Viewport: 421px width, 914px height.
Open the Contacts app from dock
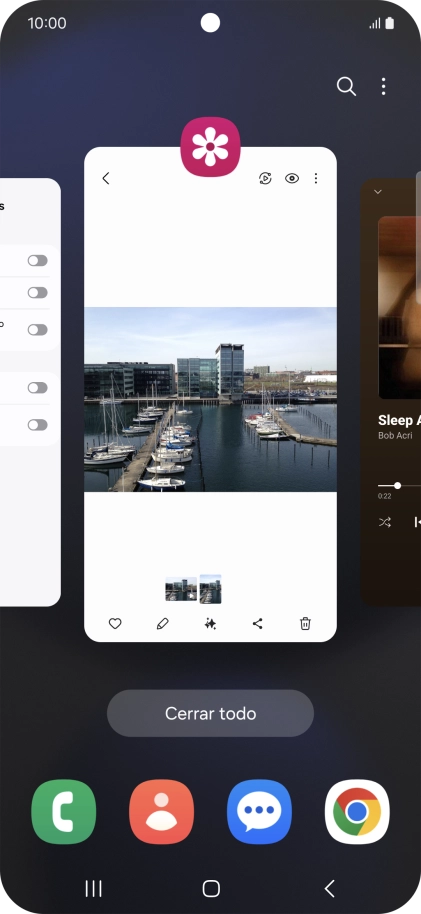coord(162,811)
